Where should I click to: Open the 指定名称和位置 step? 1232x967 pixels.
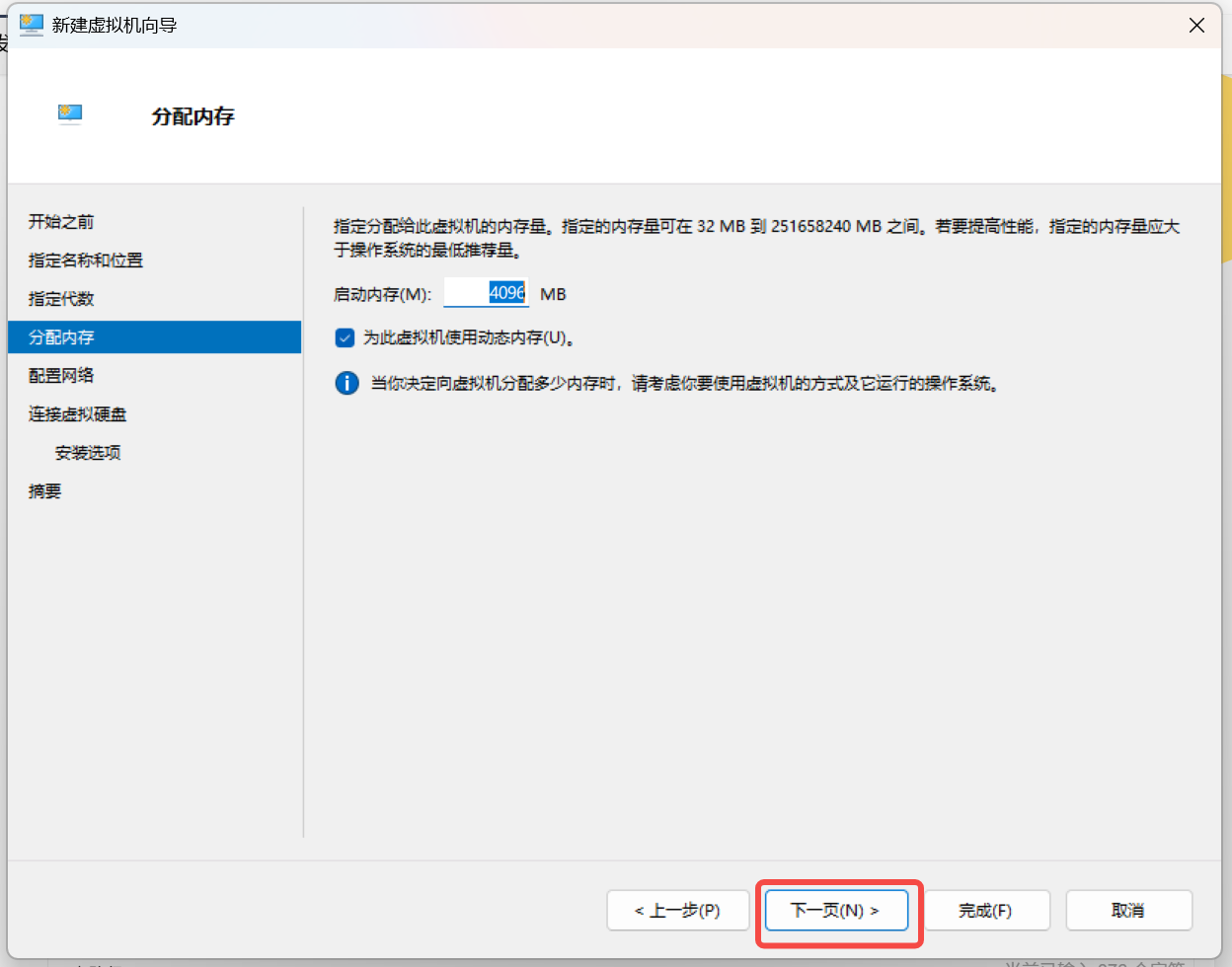[x=86, y=260]
